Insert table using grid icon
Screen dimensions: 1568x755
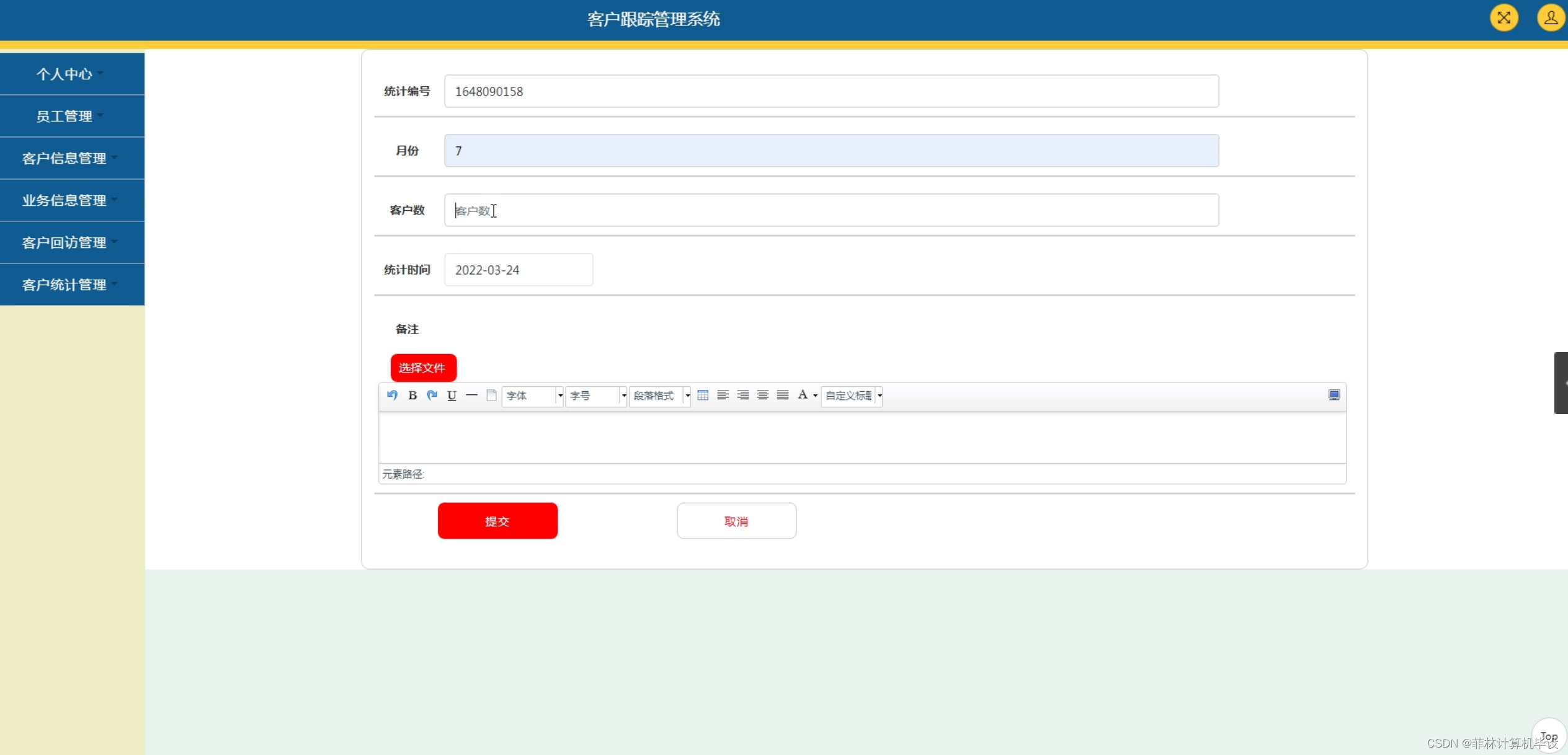pos(703,395)
